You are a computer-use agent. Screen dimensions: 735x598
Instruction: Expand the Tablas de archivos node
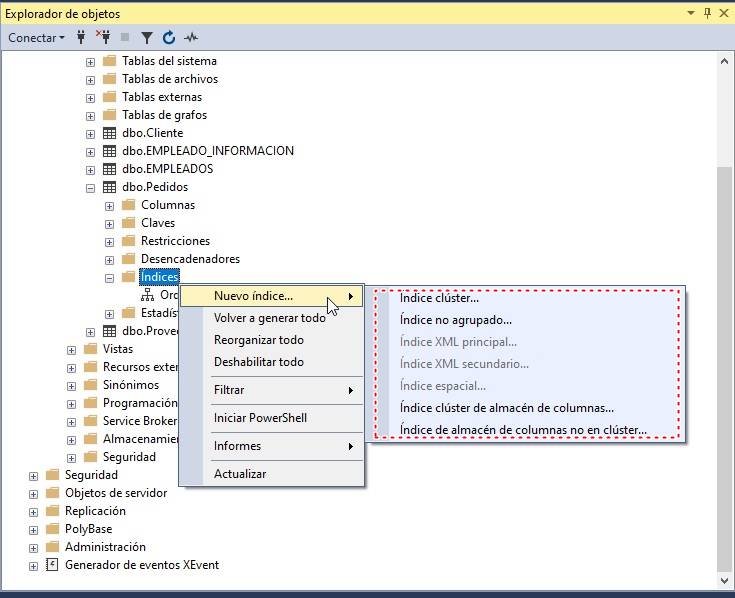90,80
